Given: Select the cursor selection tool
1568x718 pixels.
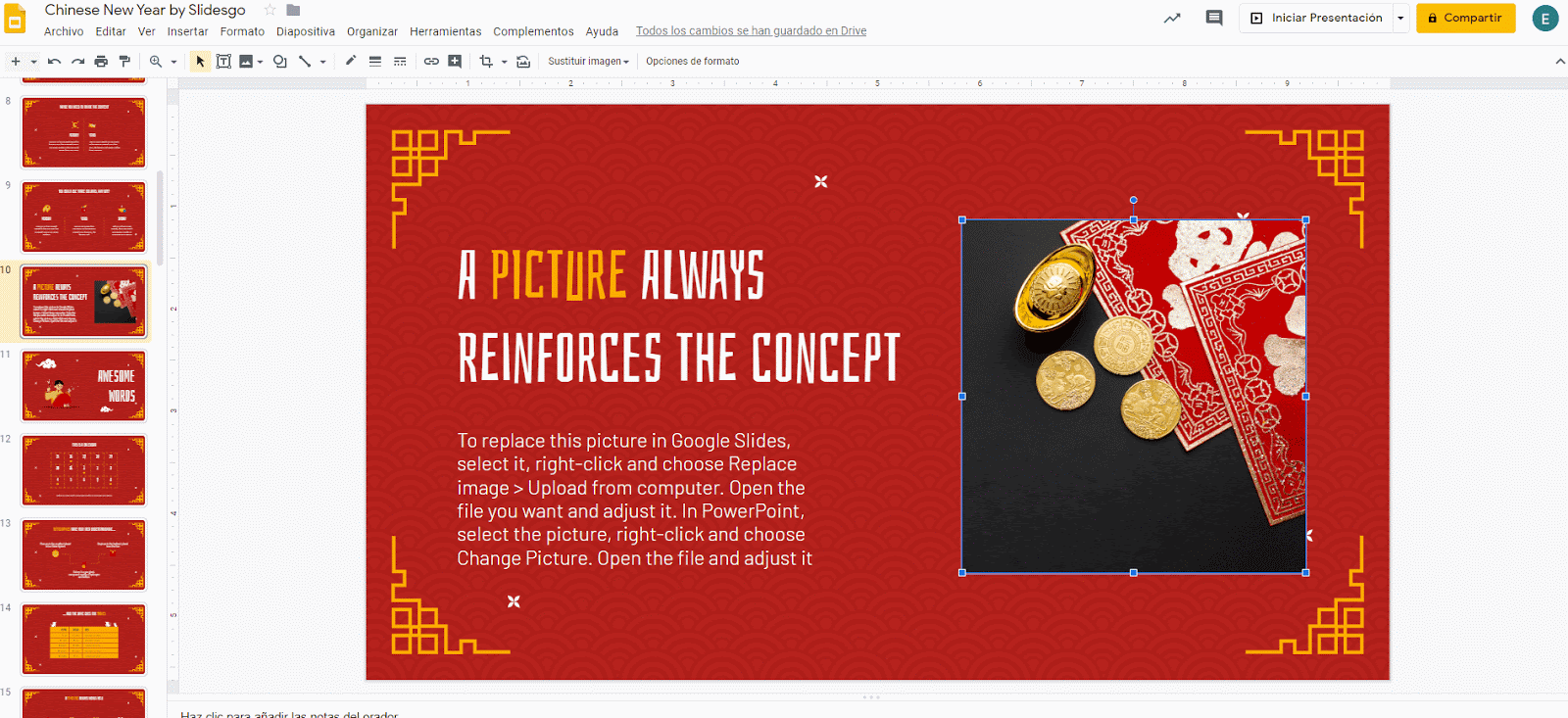Looking at the screenshot, I should pos(200,61).
